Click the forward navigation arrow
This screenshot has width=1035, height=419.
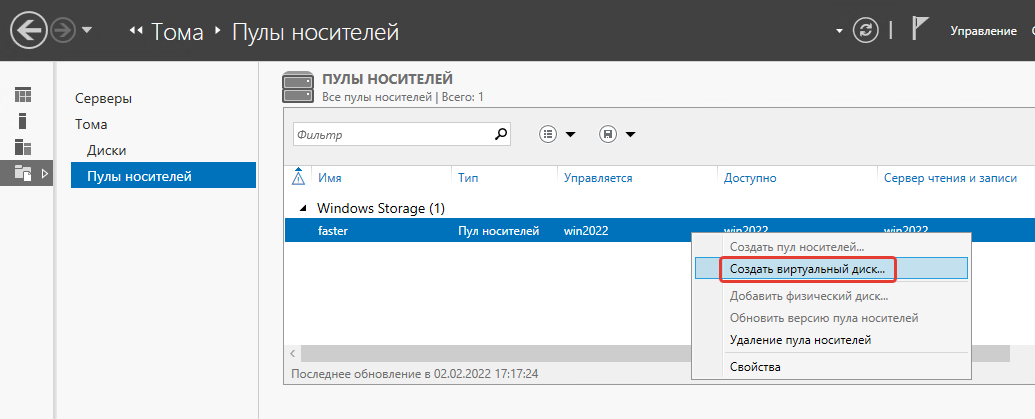[x=63, y=31]
